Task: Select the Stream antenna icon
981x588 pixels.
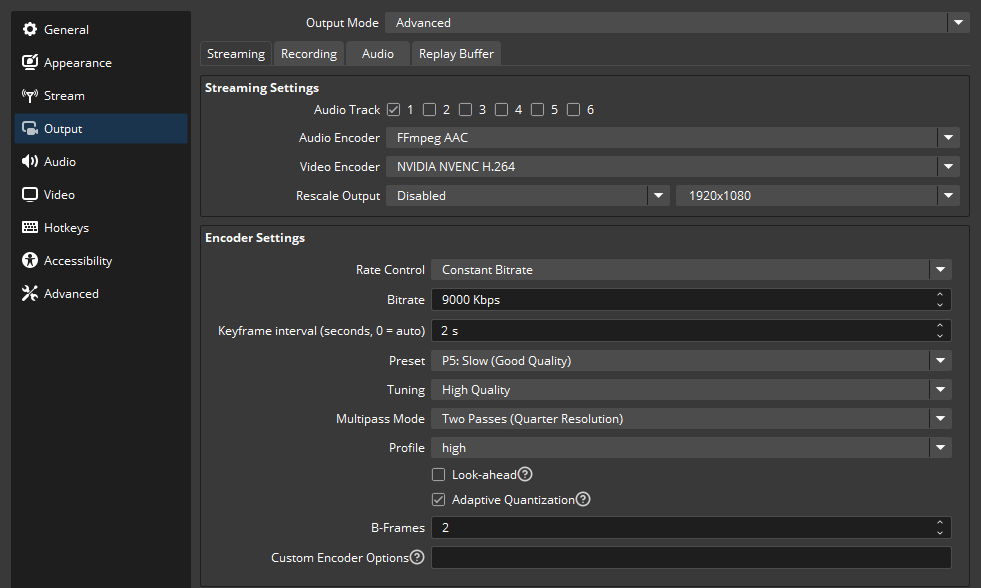Action: (x=30, y=96)
